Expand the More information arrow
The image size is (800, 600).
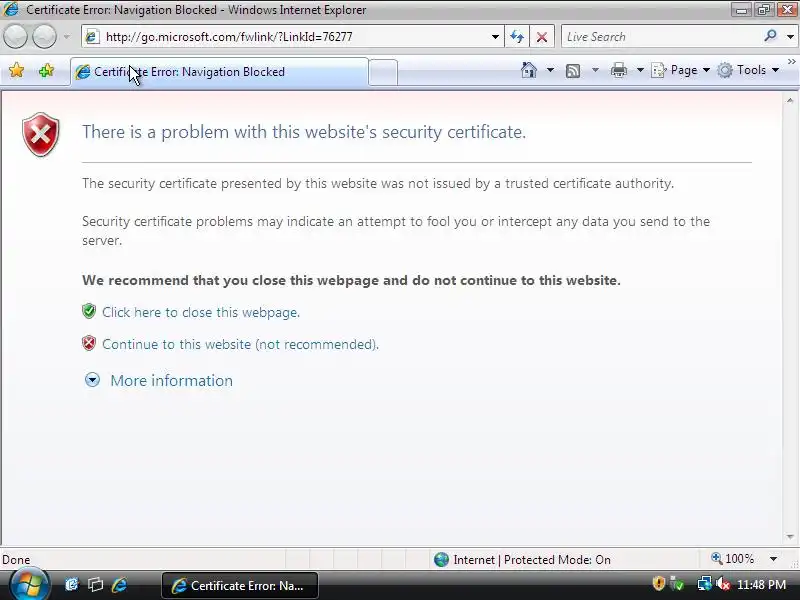click(92, 380)
